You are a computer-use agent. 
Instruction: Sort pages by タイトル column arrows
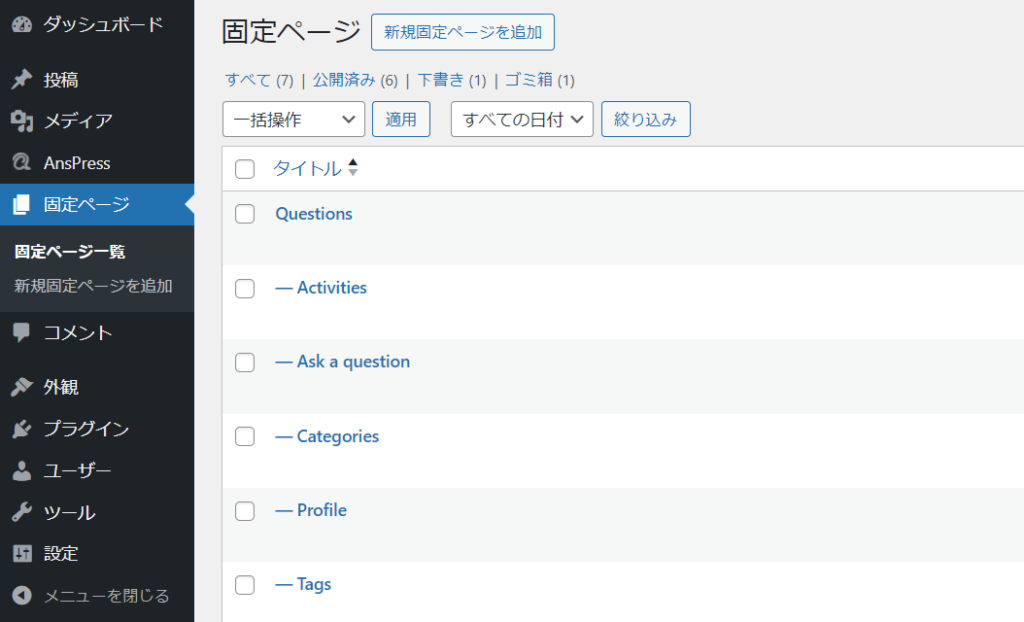pos(352,169)
